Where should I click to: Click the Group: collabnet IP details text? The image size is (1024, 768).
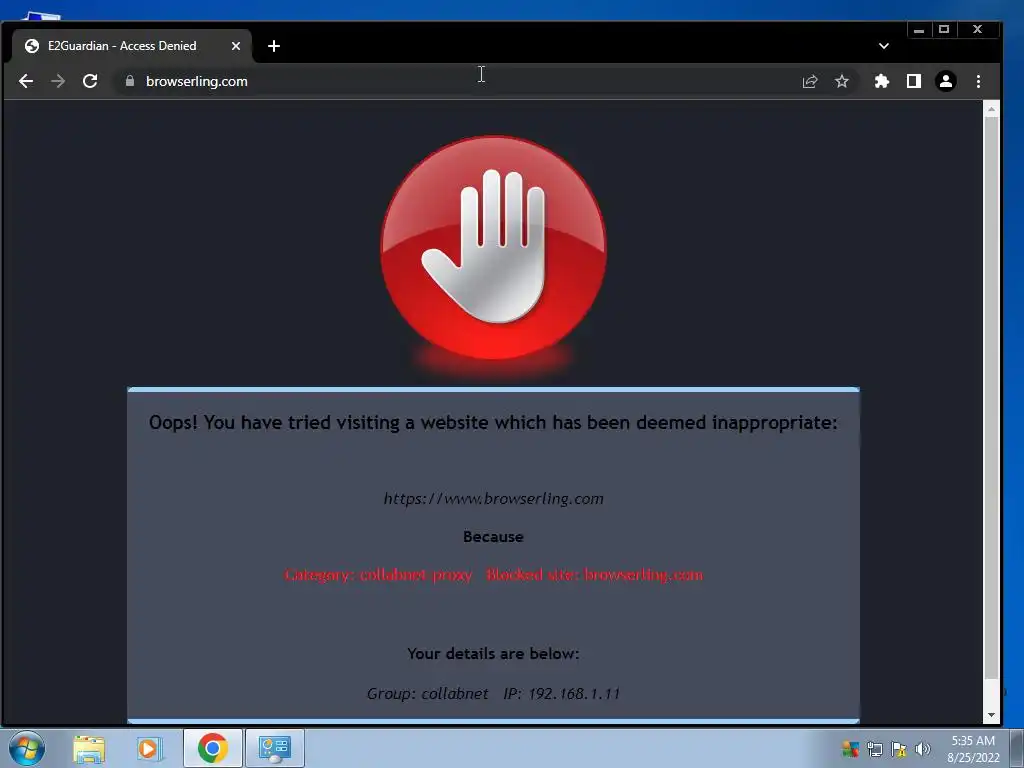coord(494,694)
